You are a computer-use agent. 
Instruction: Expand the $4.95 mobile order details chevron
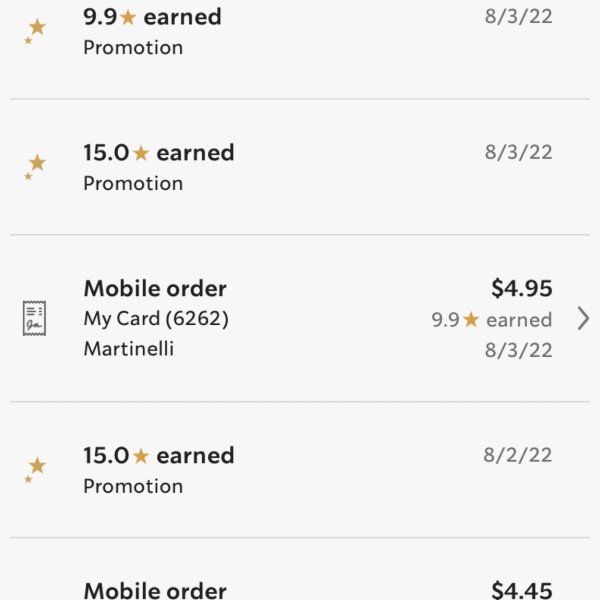tap(583, 318)
